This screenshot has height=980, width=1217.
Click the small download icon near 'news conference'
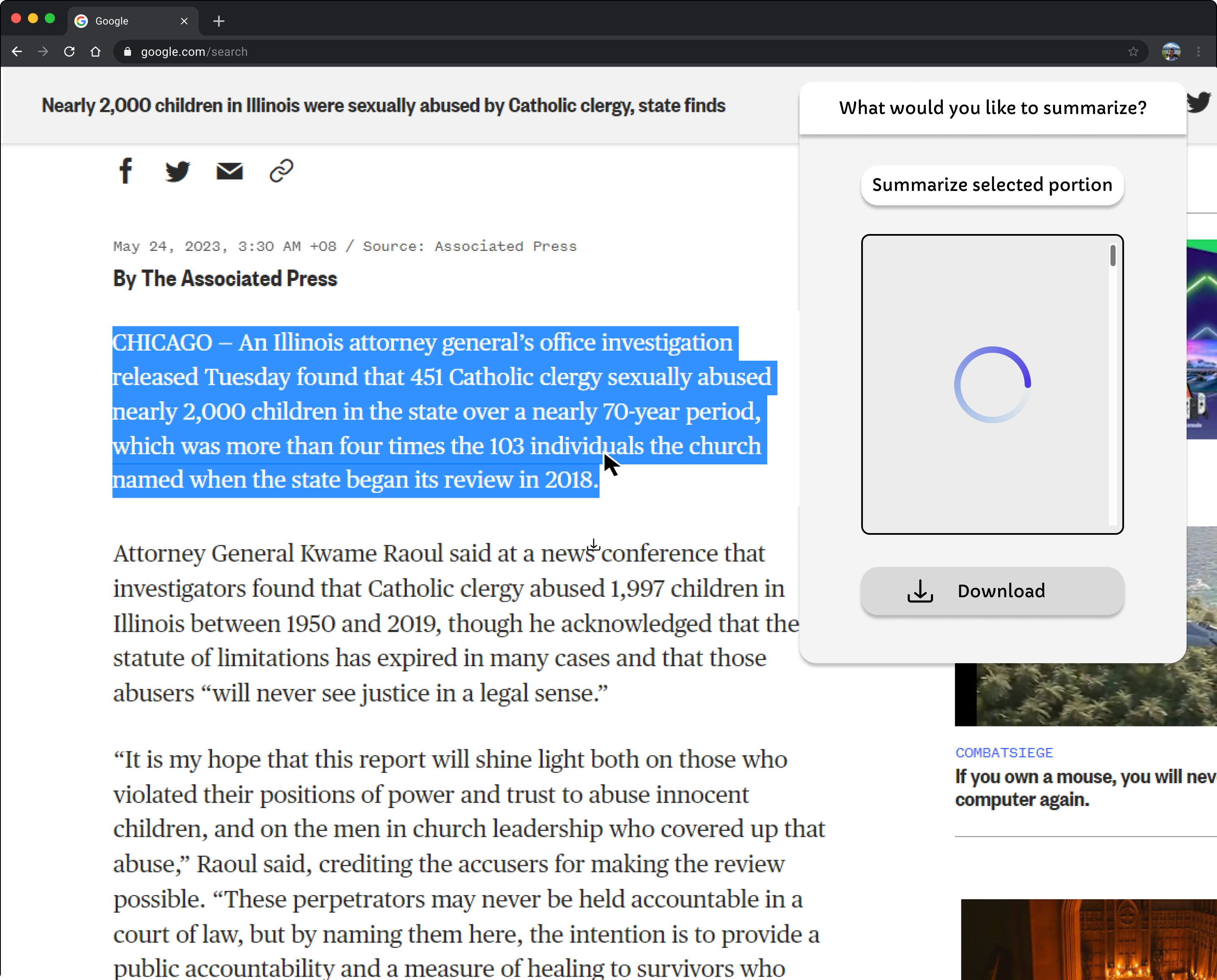pyautogui.click(x=594, y=545)
